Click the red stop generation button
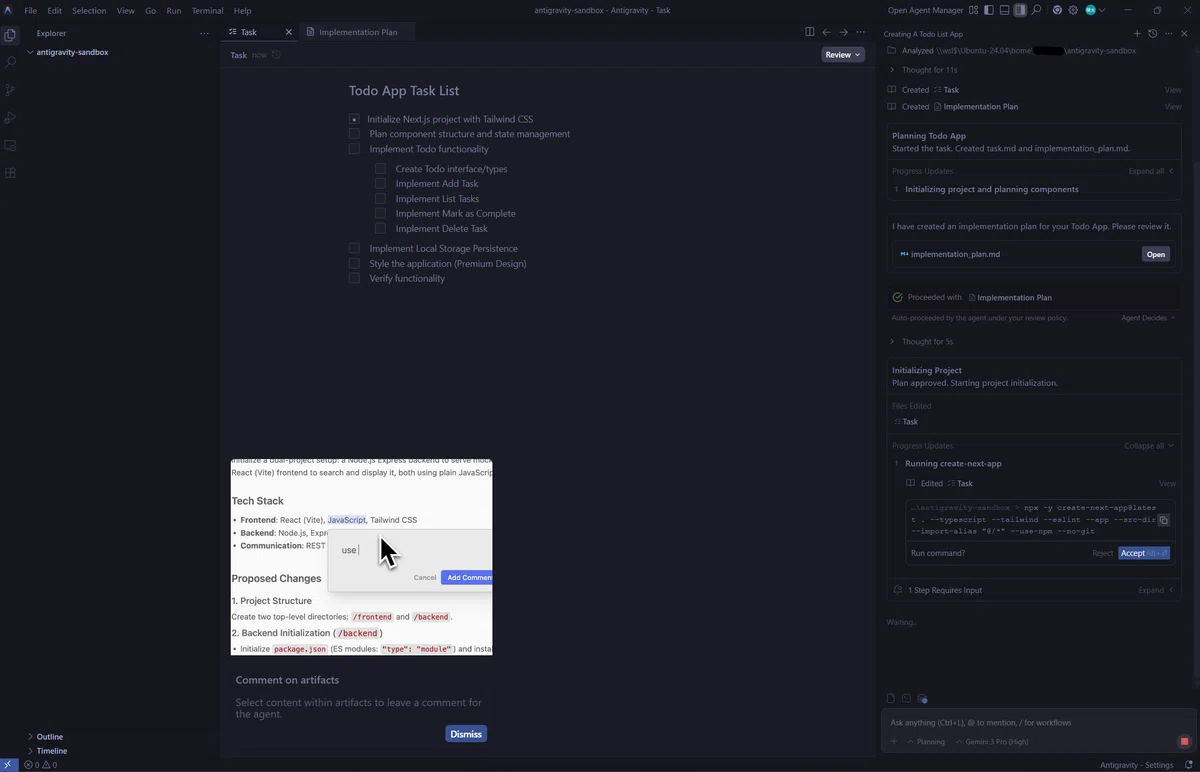 (1184, 742)
